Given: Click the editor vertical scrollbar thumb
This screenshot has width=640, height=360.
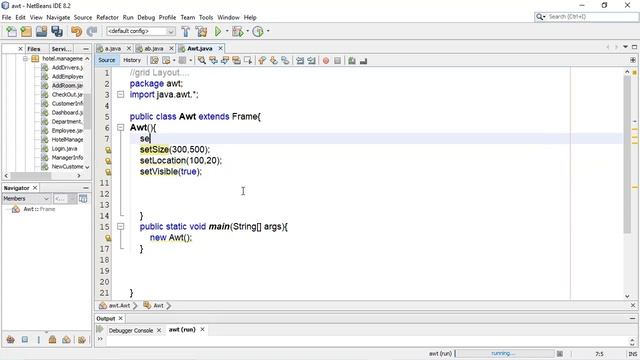Looking at the screenshot, I should [x=627, y=154].
